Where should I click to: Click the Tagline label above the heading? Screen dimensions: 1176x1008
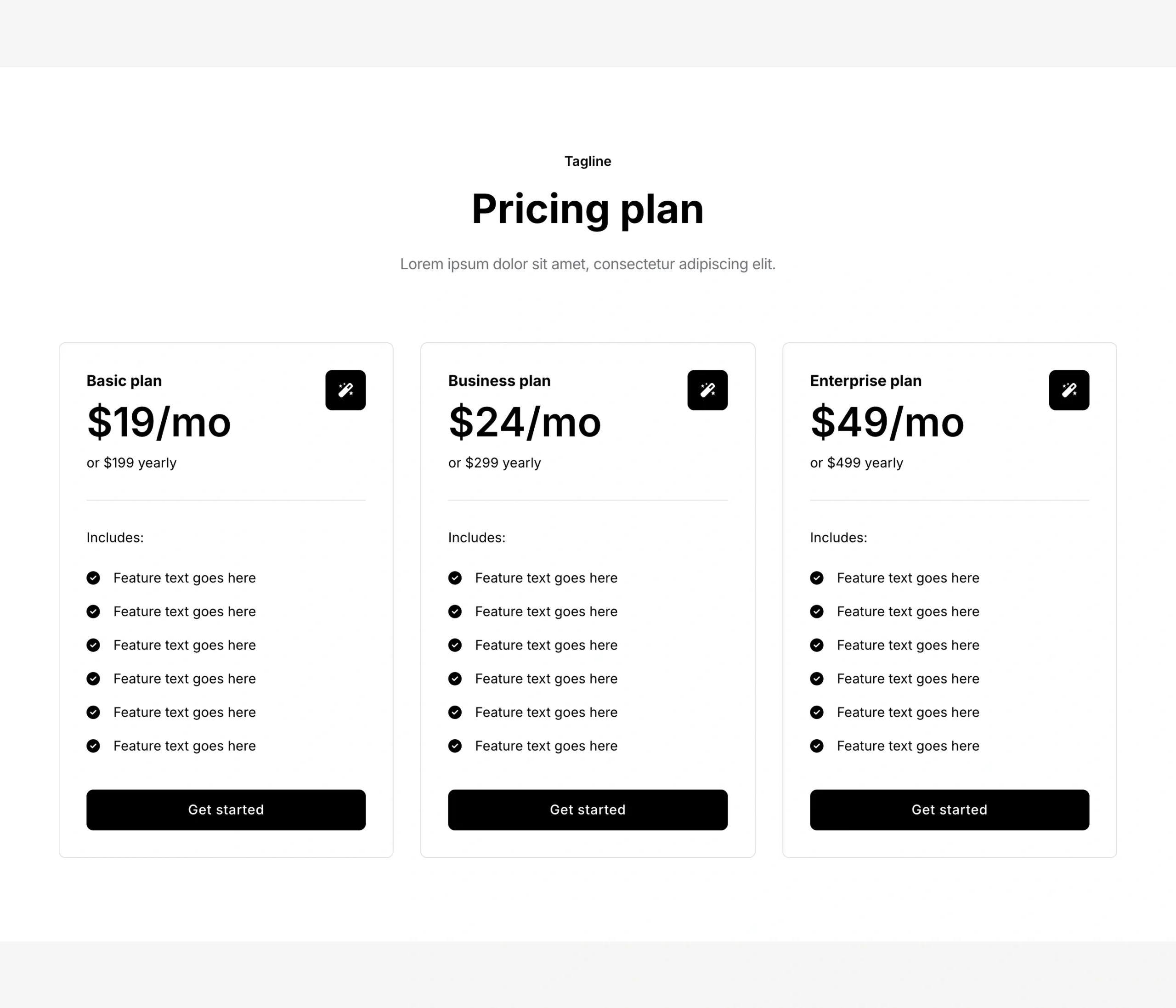click(x=588, y=161)
